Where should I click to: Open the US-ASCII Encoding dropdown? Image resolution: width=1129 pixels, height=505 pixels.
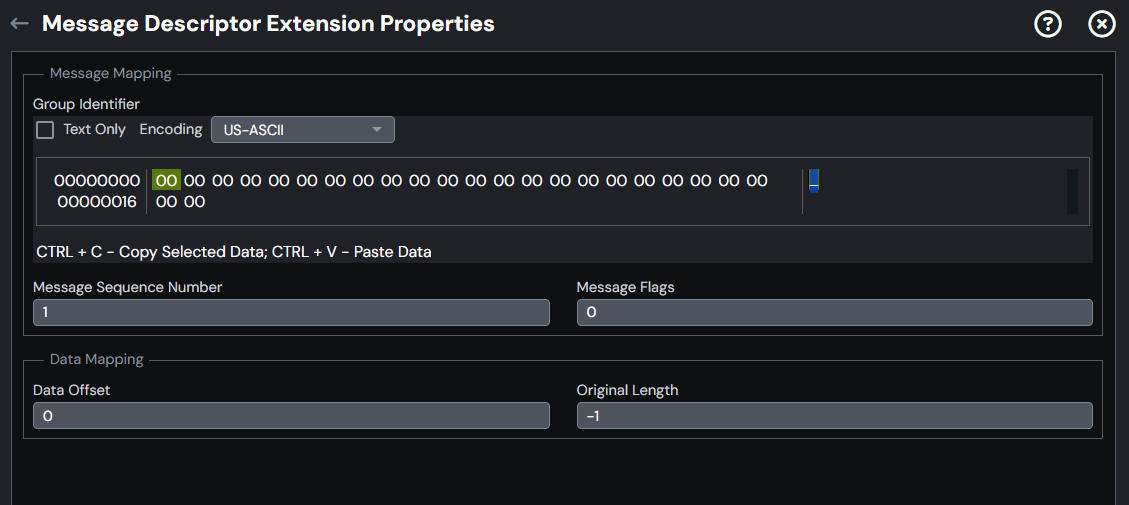point(302,130)
